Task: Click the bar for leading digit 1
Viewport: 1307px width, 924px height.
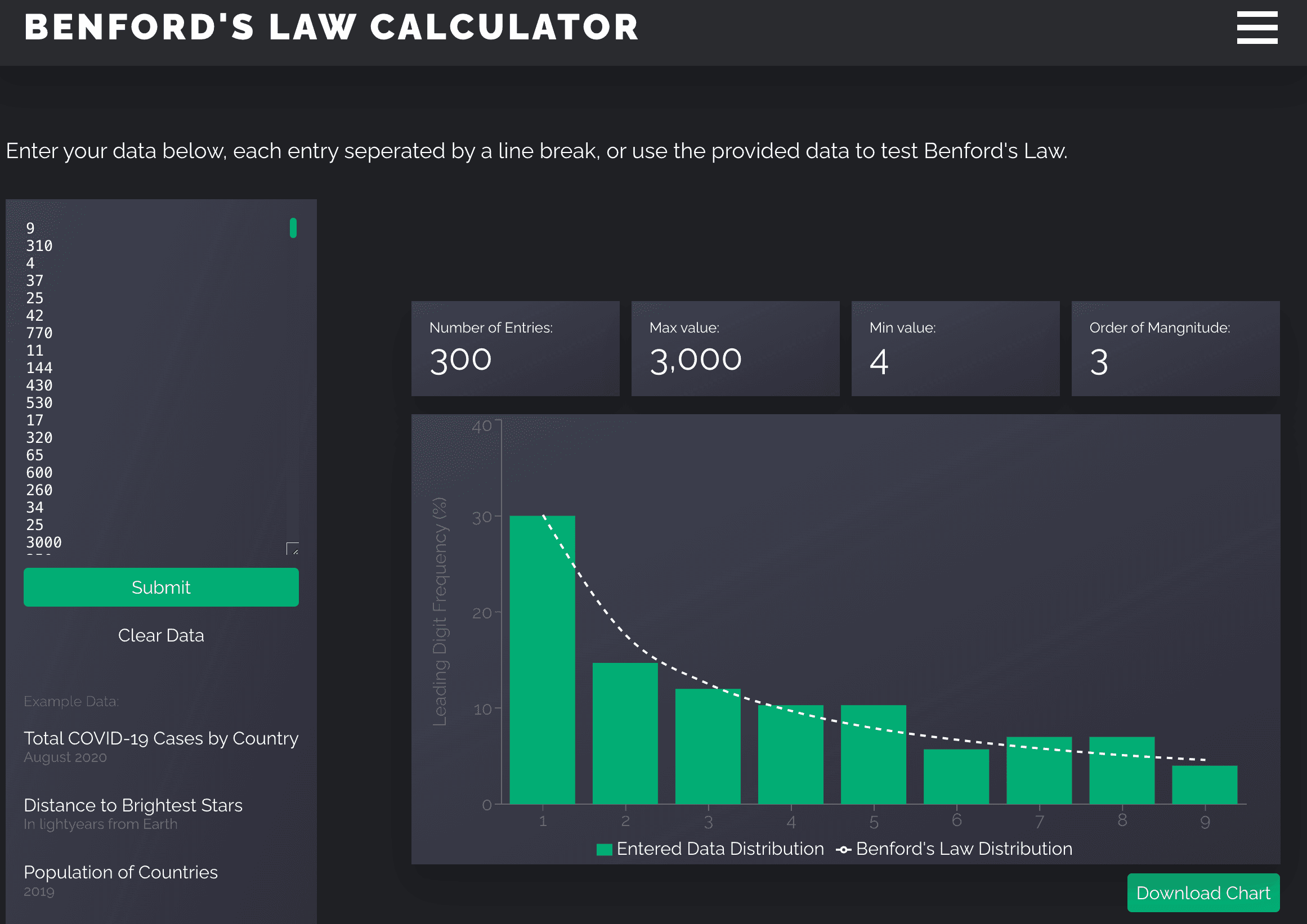Action: (x=543, y=660)
